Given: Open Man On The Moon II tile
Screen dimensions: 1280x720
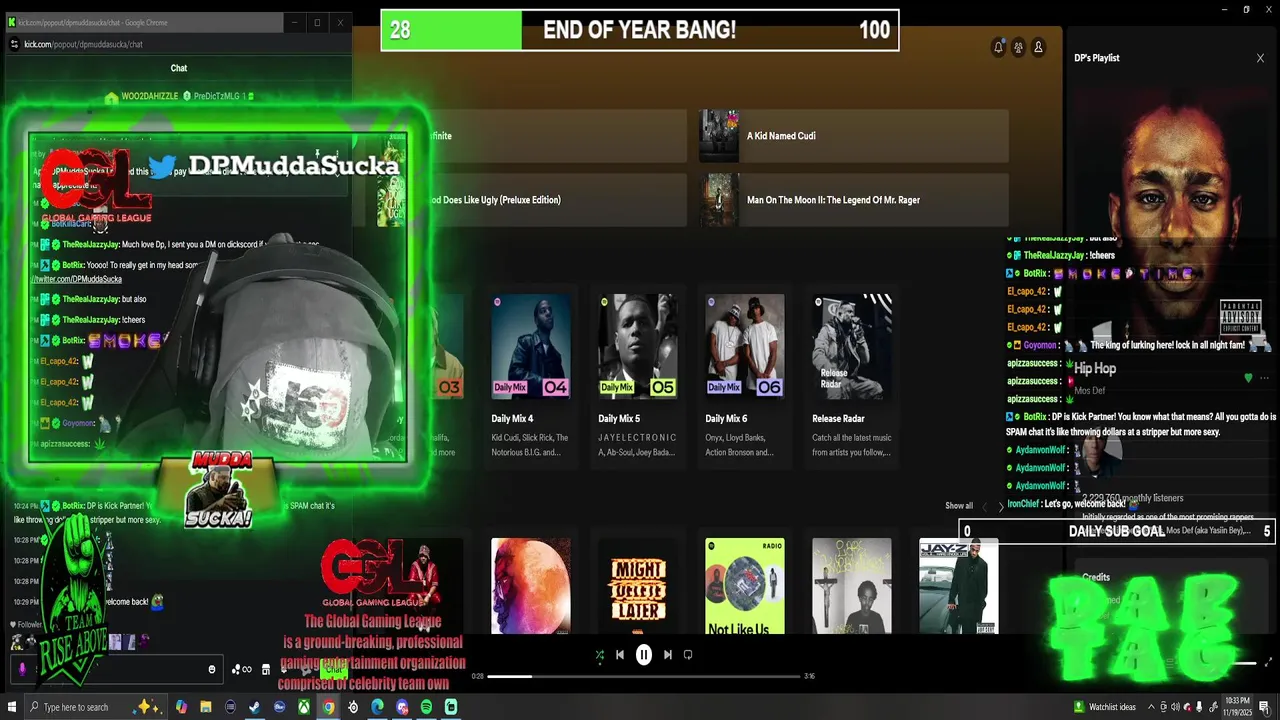Looking at the screenshot, I should 853,200.
